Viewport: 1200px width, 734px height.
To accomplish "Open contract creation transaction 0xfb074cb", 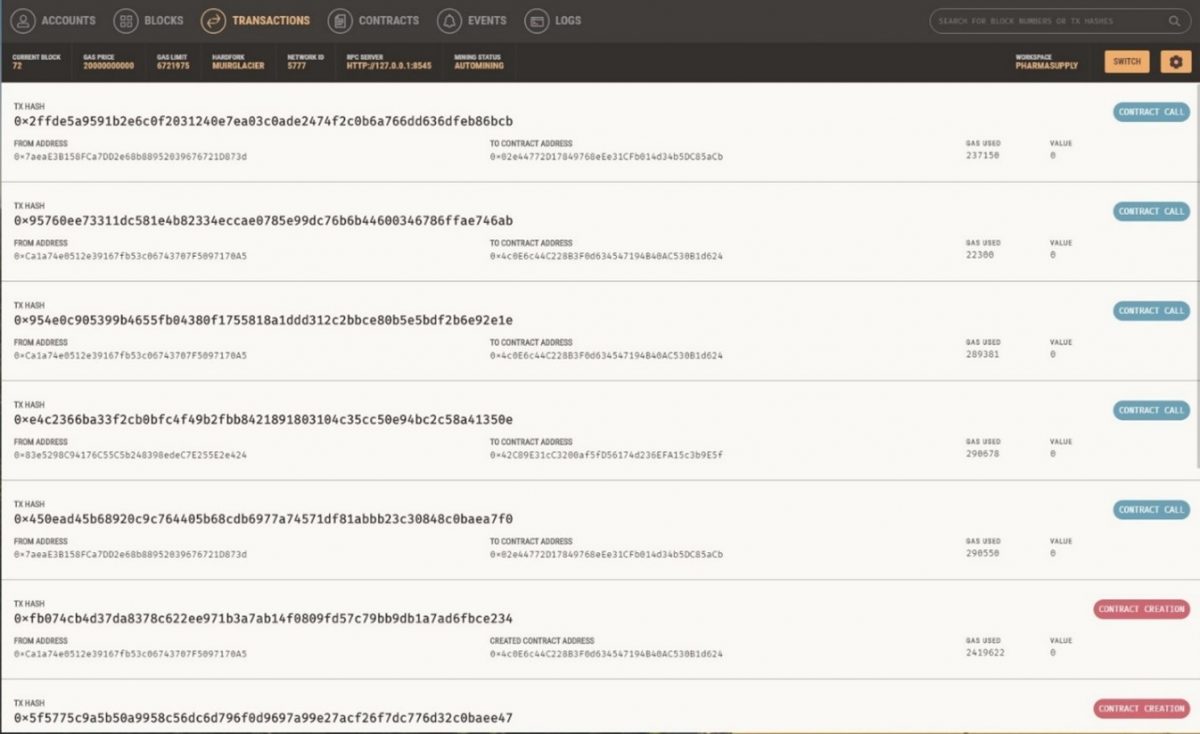I will pos(263,618).
